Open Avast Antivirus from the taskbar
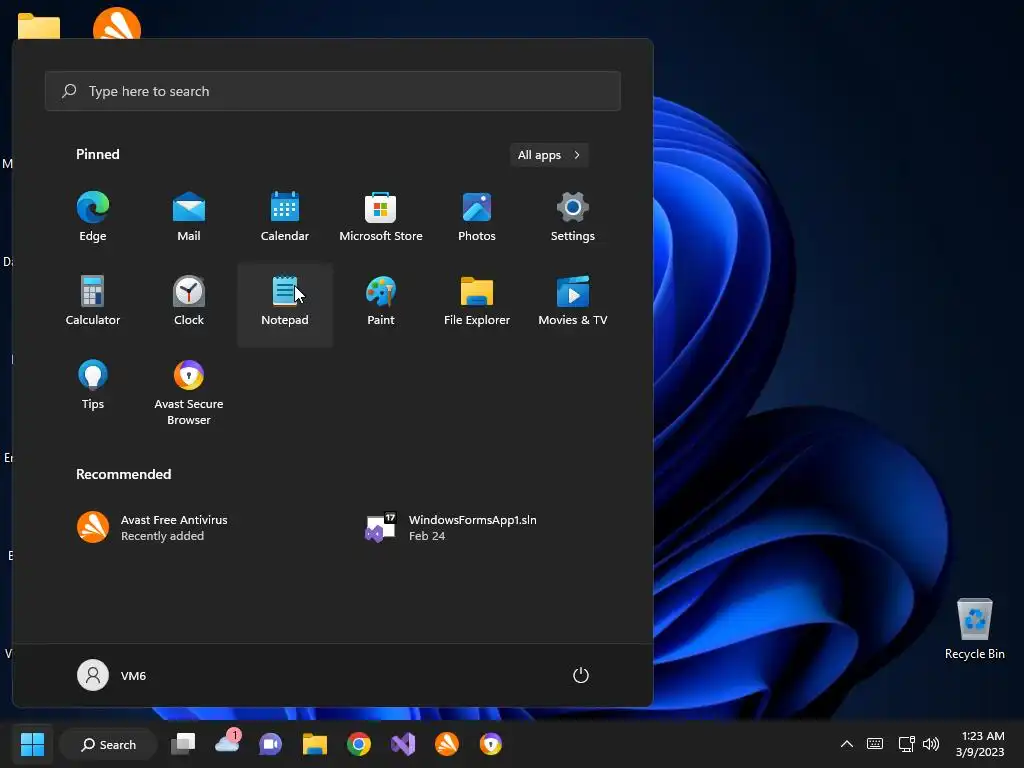Screen dimensions: 1024x768 point(447,744)
